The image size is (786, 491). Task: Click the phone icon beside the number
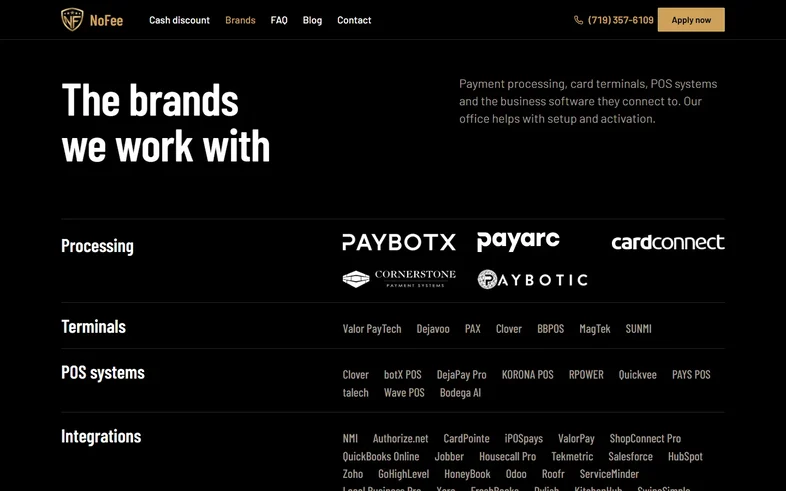point(578,20)
